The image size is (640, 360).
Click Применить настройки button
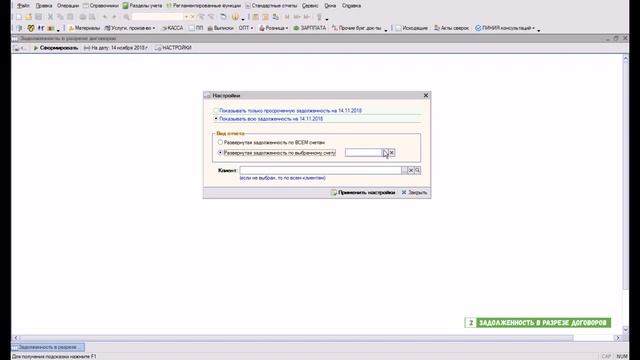(363, 192)
